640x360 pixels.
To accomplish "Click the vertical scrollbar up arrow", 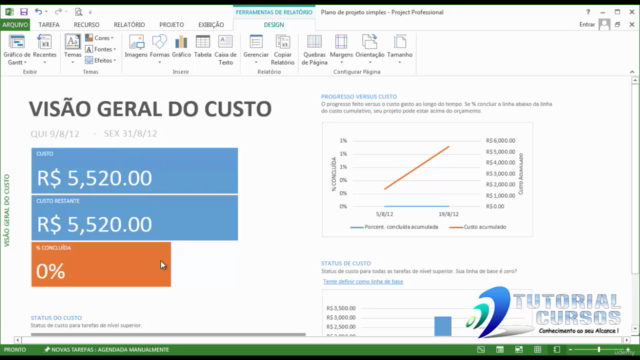I will (x=635, y=80).
